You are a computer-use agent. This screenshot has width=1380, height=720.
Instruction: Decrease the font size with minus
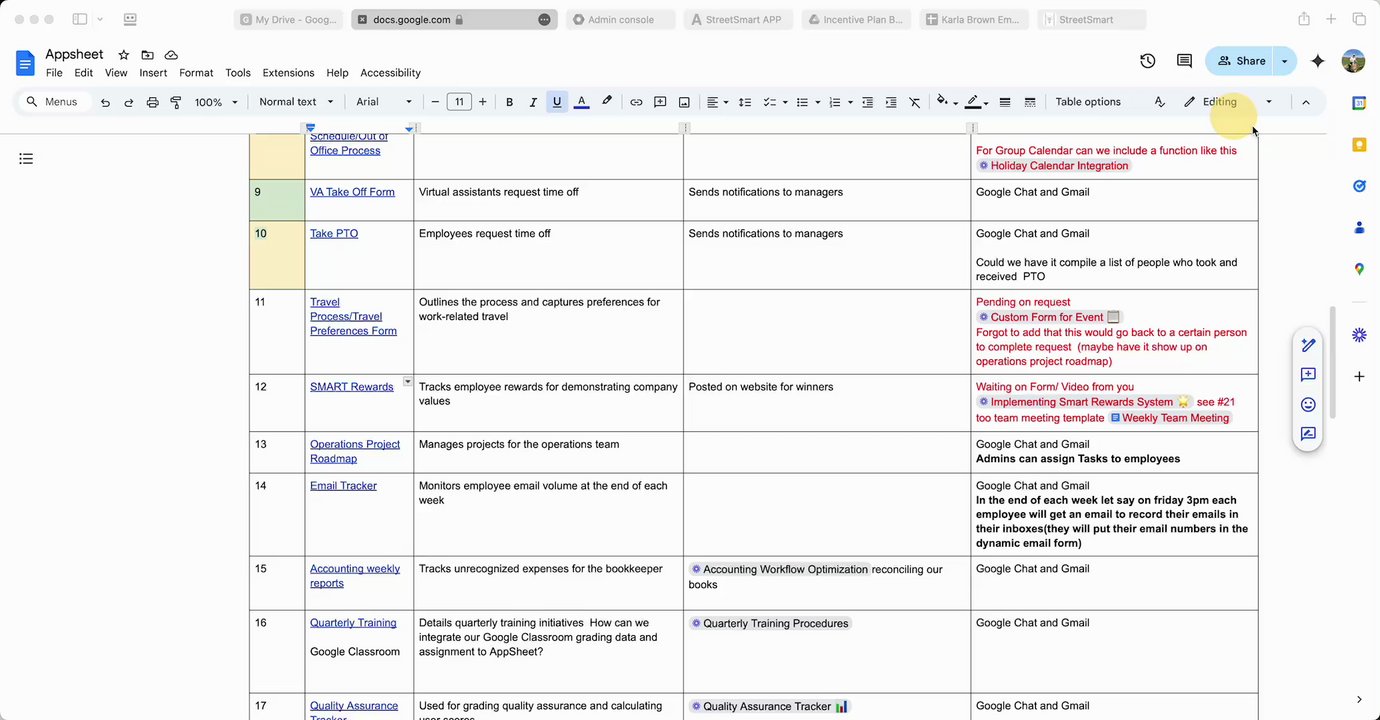click(435, 102)
